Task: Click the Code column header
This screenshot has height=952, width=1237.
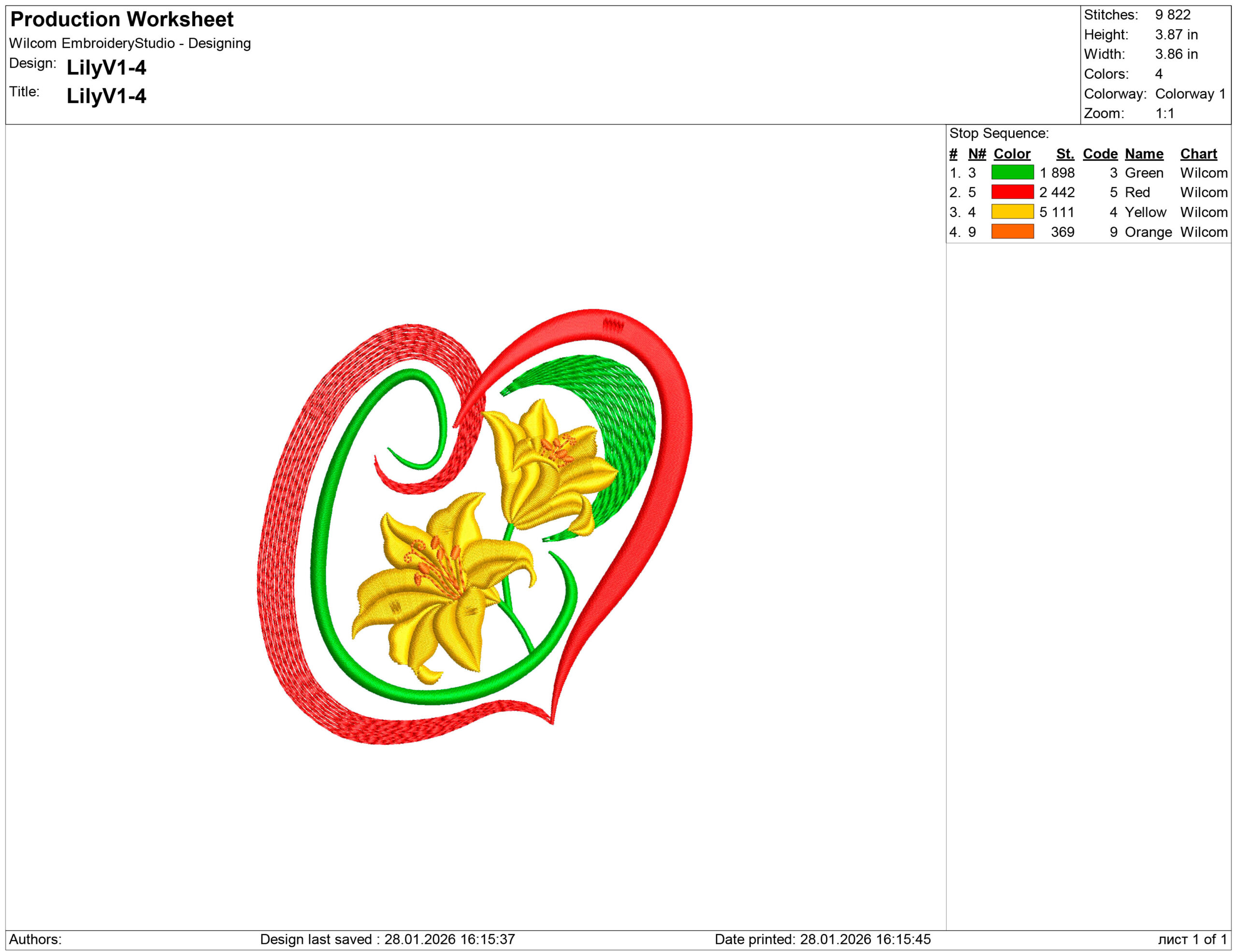Action: 1100,154
